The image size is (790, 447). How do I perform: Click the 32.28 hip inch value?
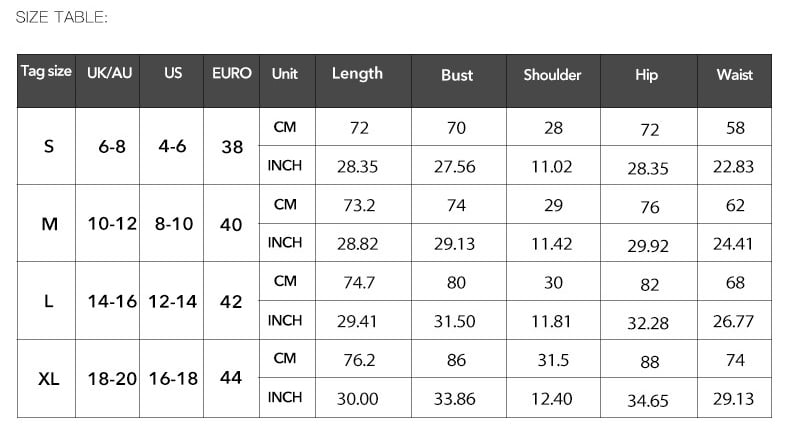[x=648, y=322]
